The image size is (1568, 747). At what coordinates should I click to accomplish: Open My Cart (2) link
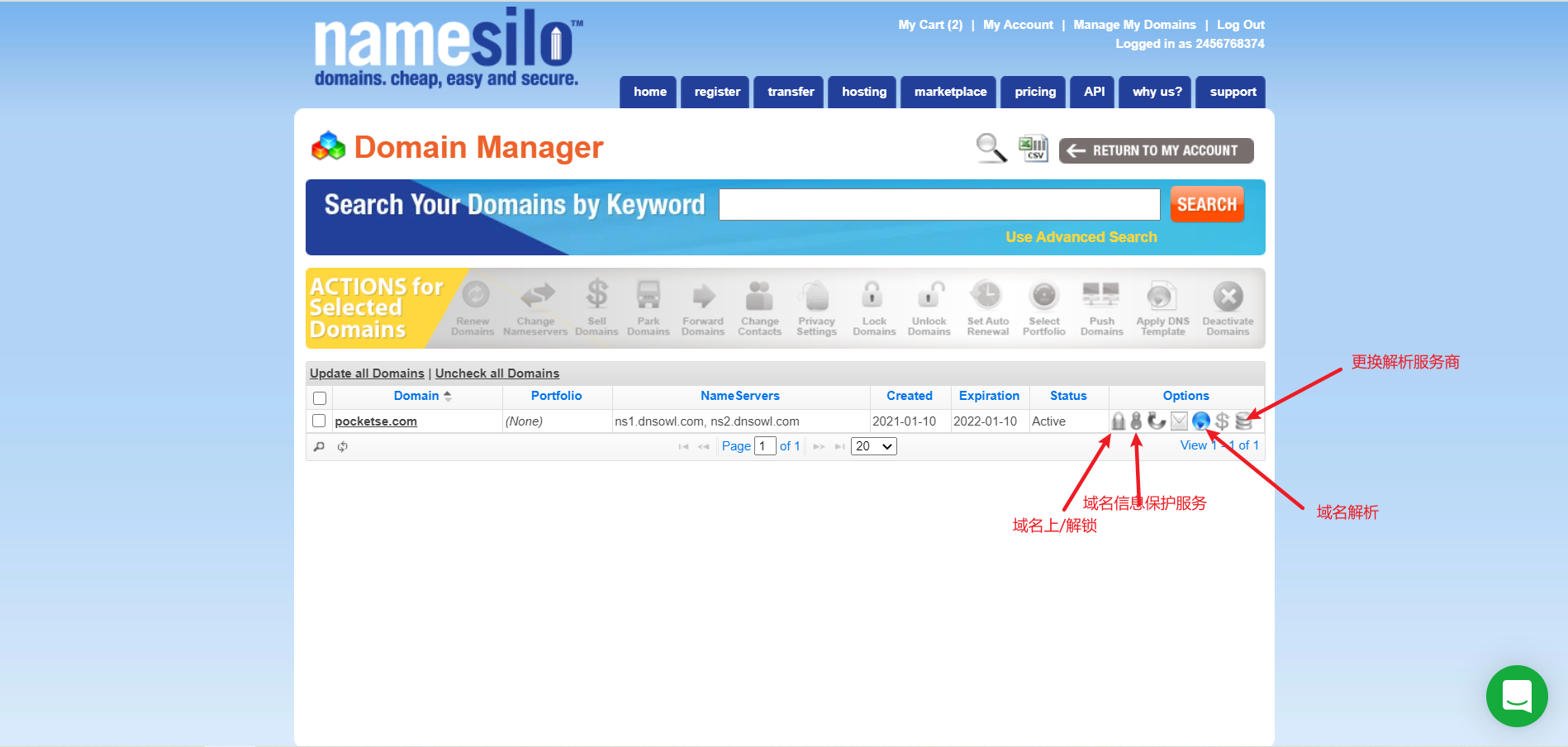click(930, 25)
